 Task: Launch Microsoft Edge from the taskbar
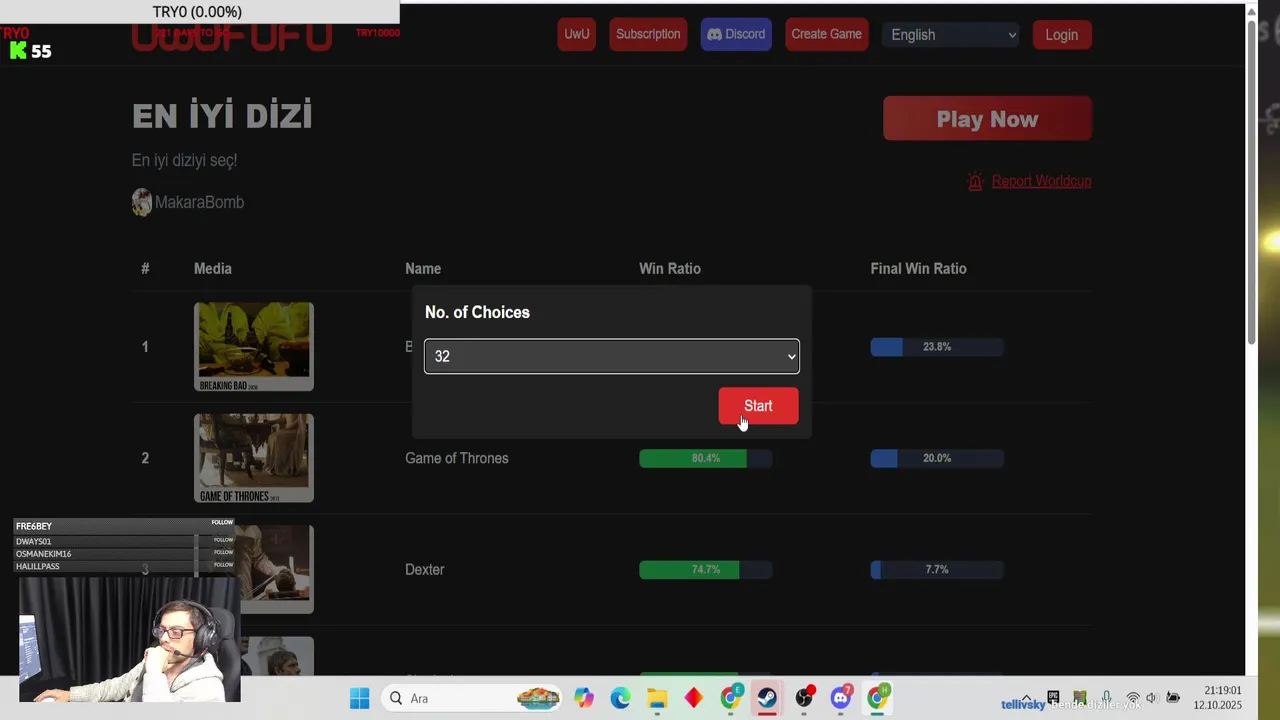(620, 698)
